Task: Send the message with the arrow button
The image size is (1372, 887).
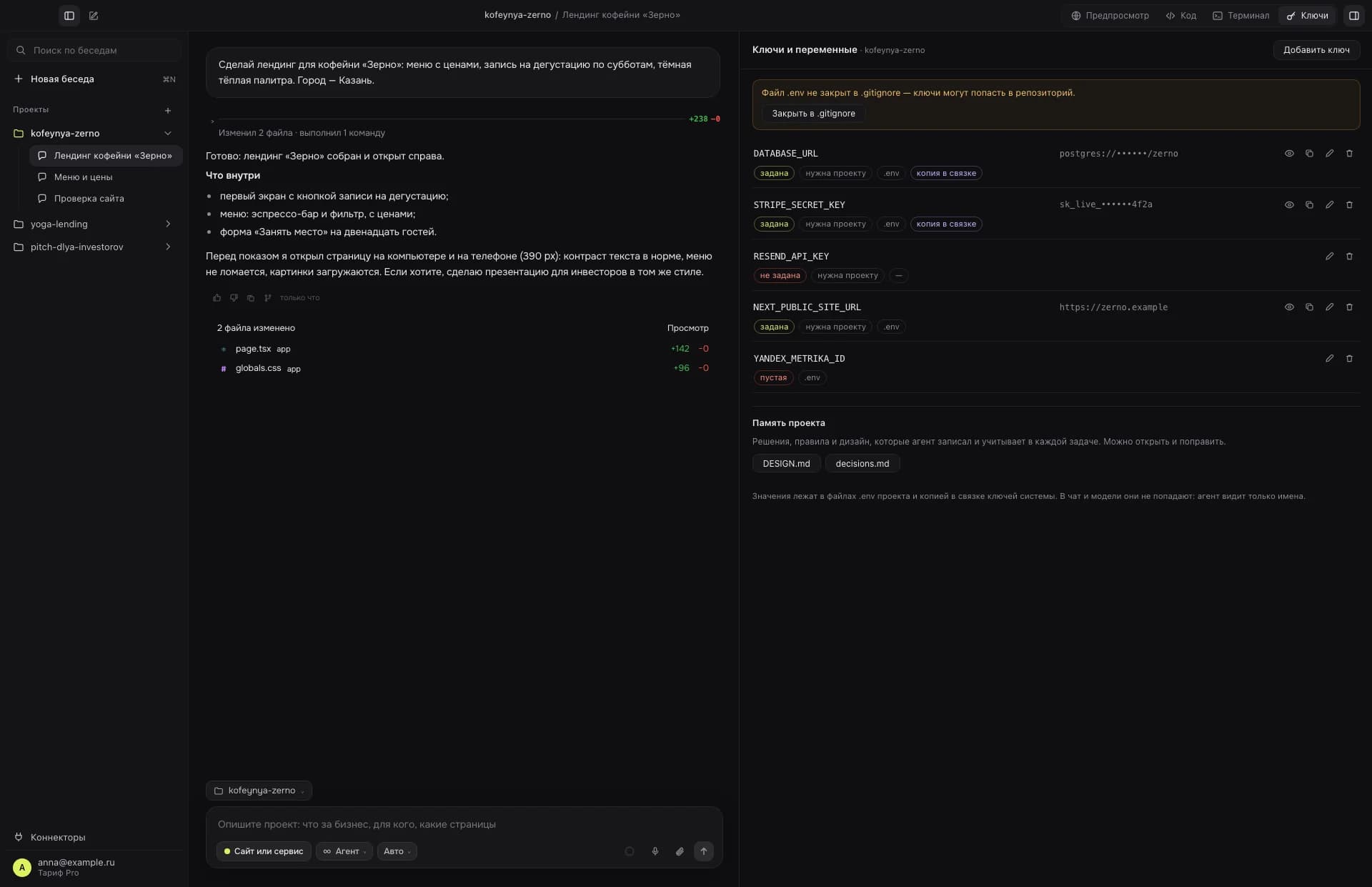Action: (704, 851)
